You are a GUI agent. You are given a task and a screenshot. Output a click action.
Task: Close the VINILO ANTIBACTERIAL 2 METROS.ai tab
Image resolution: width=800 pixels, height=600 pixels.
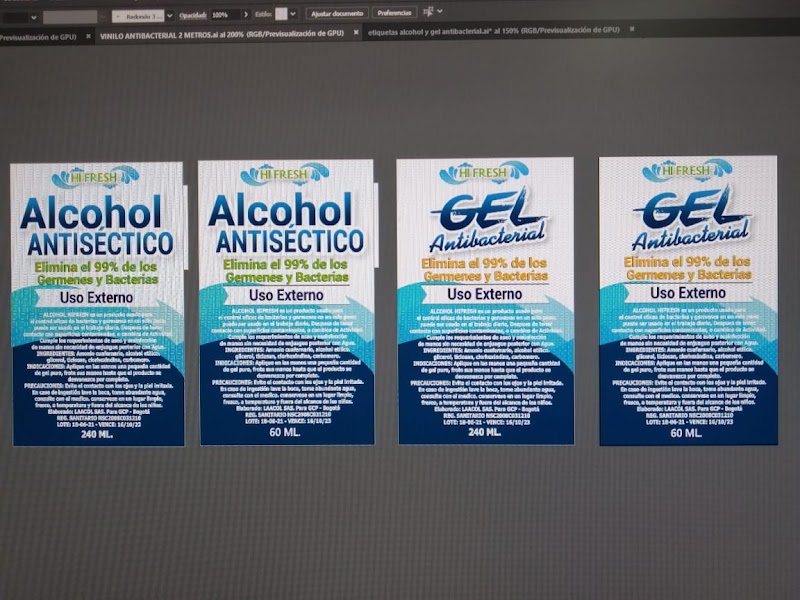356,33
